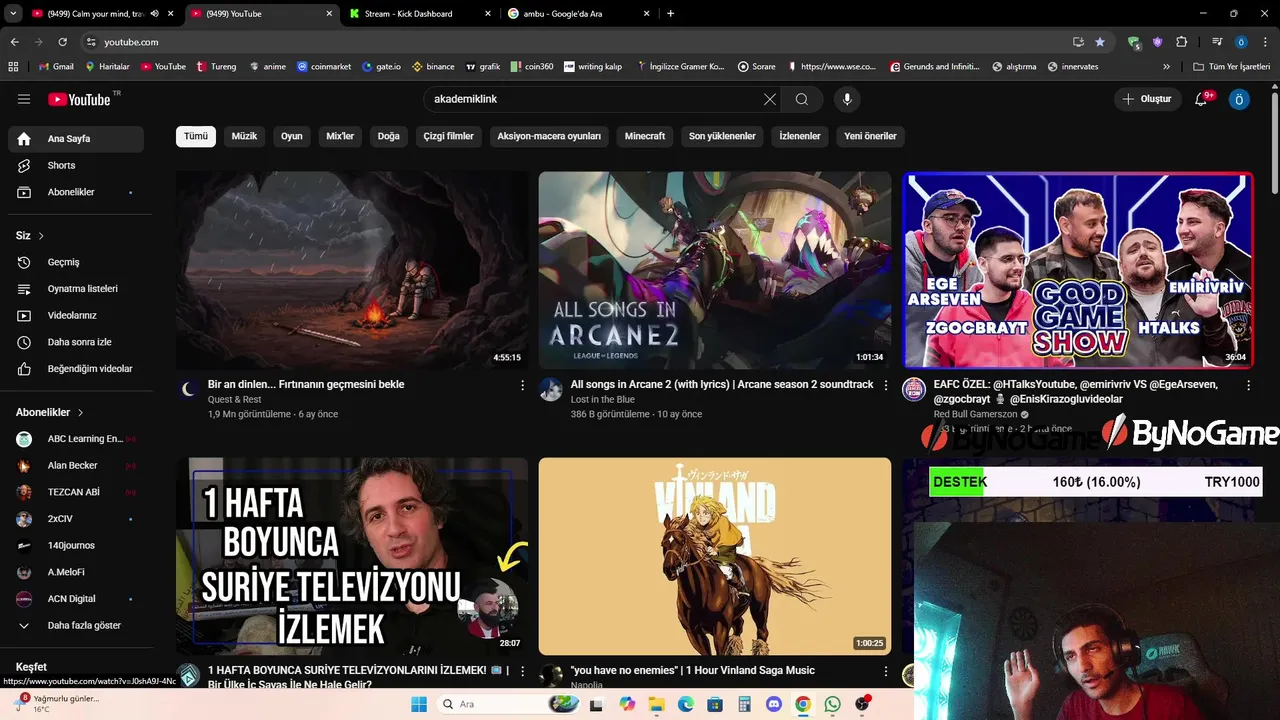
Task: Select the Oyun filter chip
Action: click(291, 136)
